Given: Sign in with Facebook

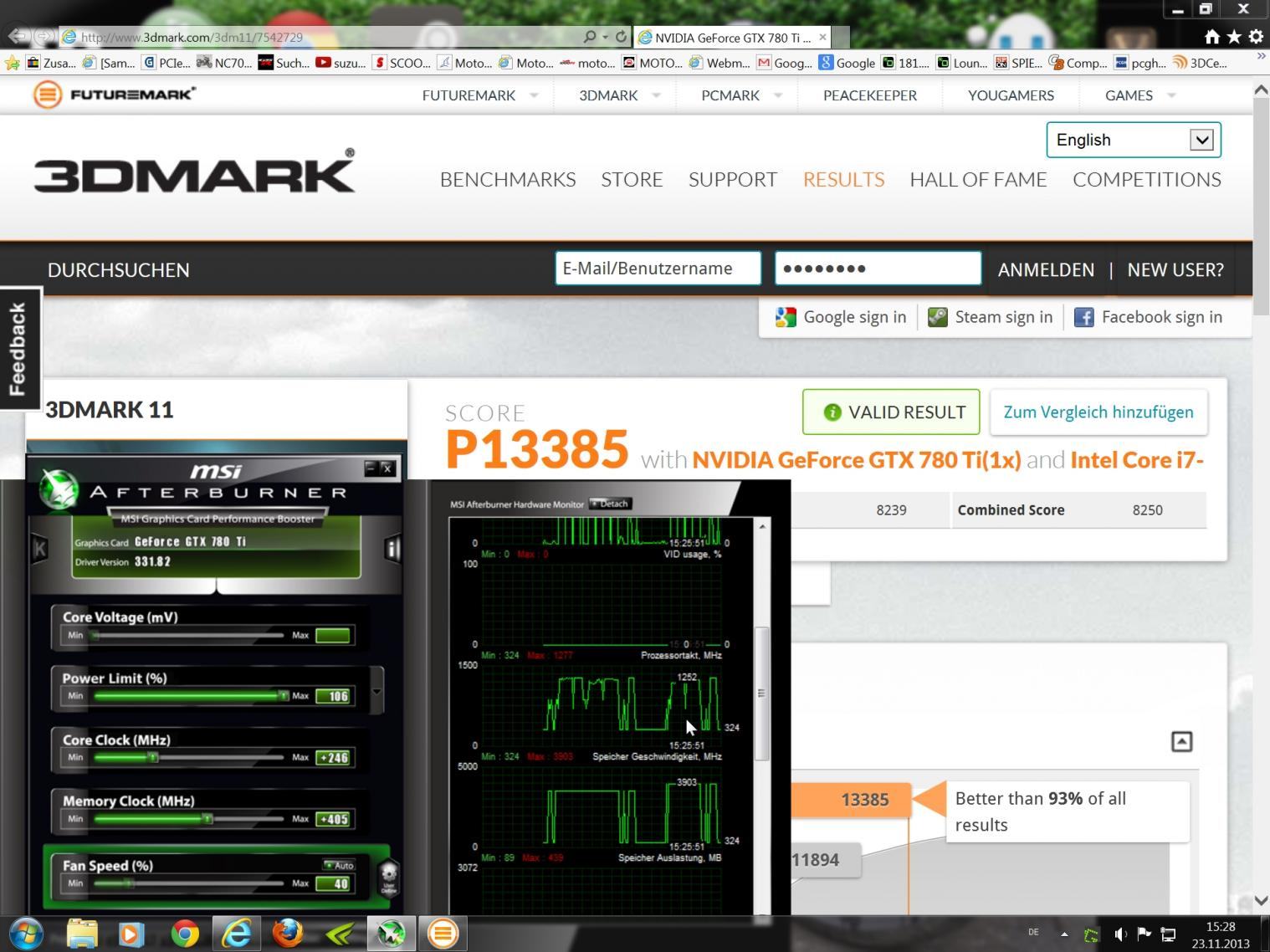Looking at the screenshot, I should coord(1149,317).
